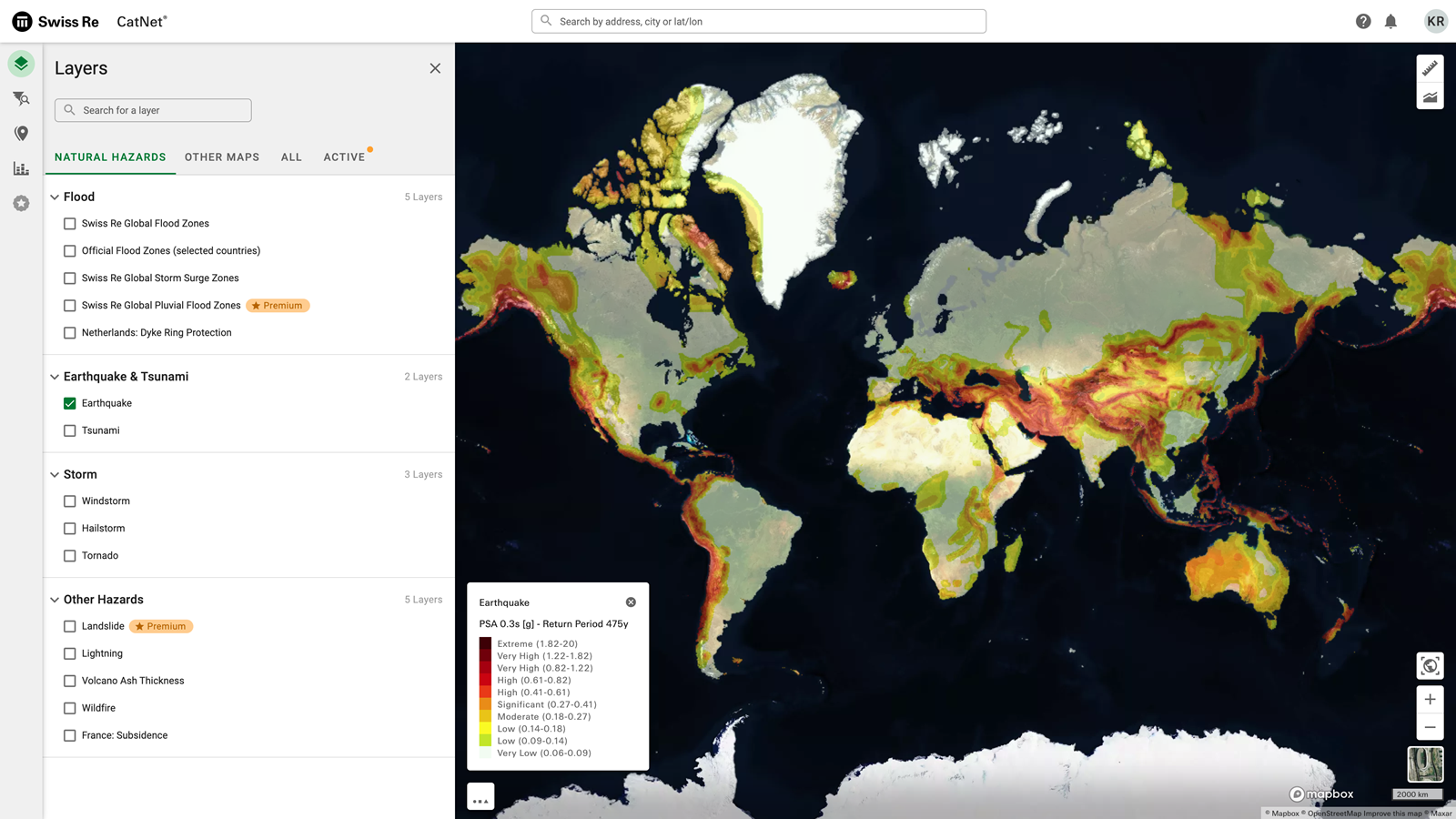Zoom in on the map

[x=1430, y=699]
